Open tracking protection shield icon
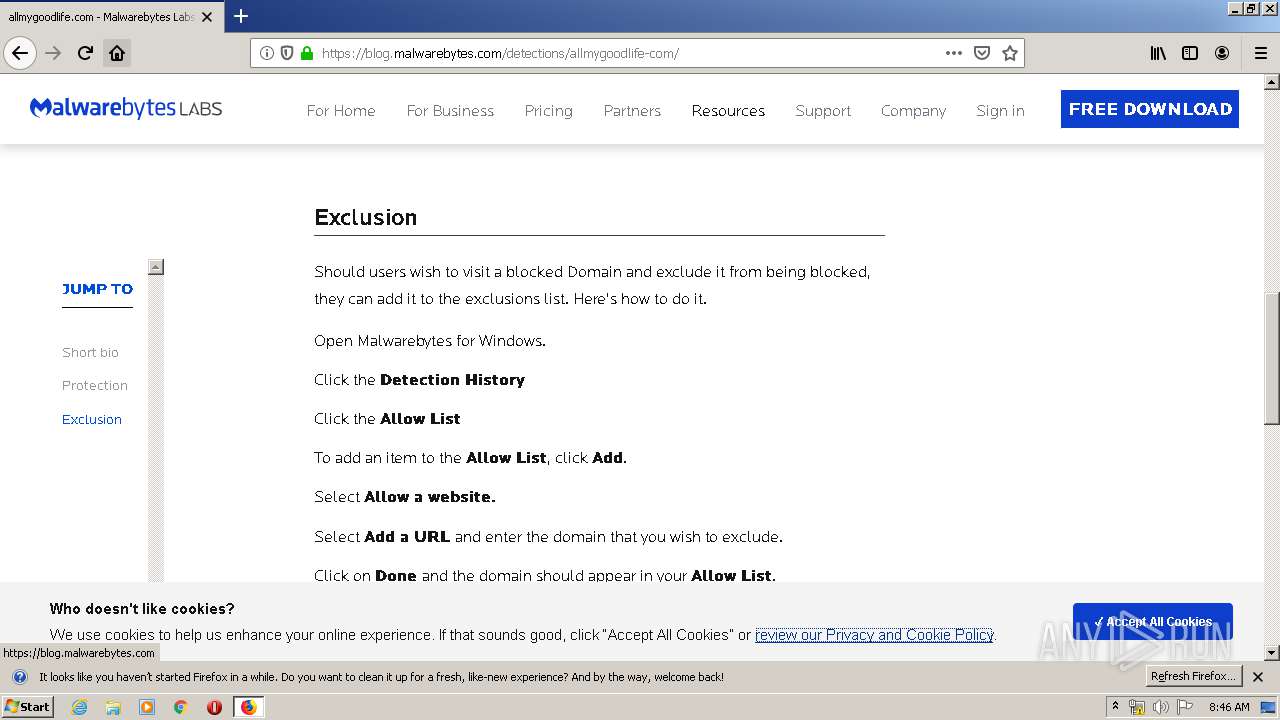1280x720 pixels. [287, 53]
